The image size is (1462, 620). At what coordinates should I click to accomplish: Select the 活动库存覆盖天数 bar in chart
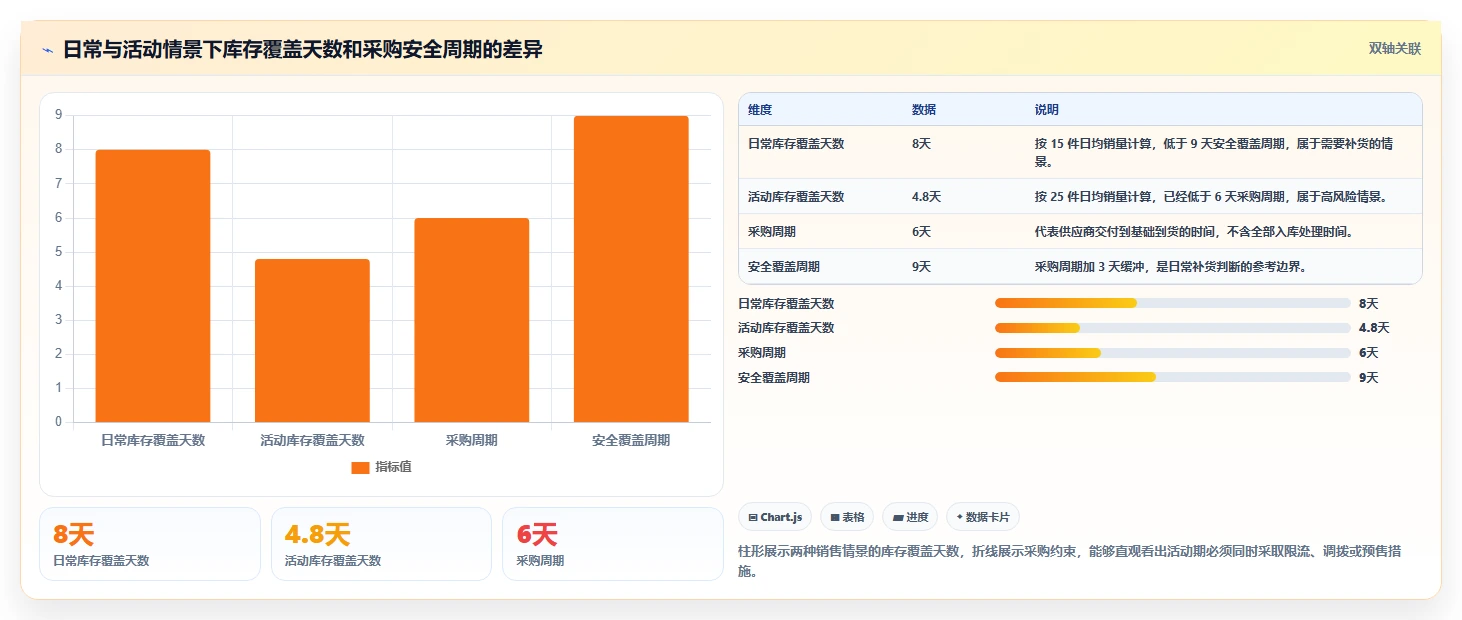coord(312,340)
